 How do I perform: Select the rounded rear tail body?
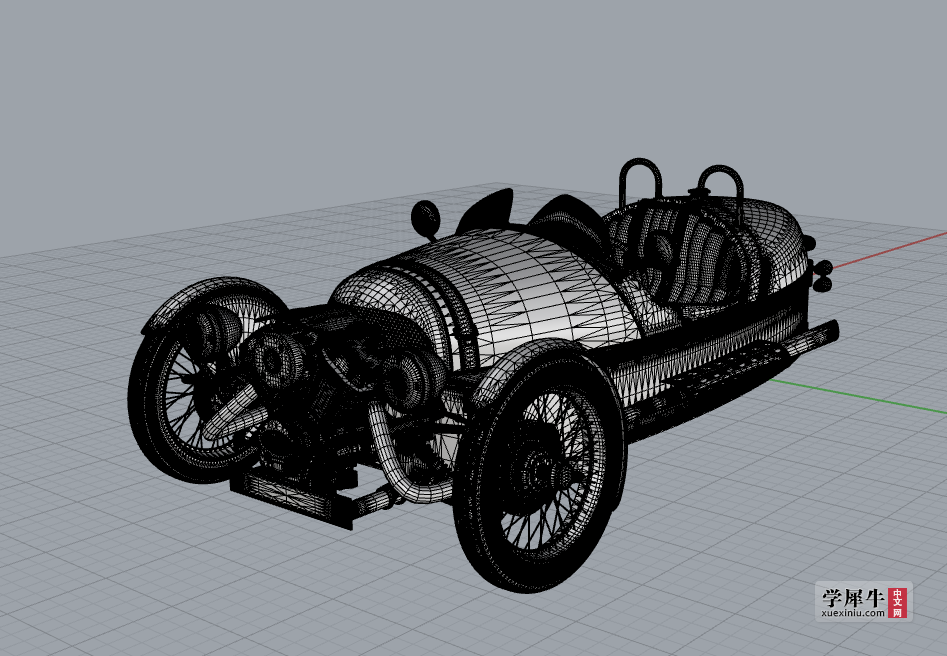click(776, 245)
